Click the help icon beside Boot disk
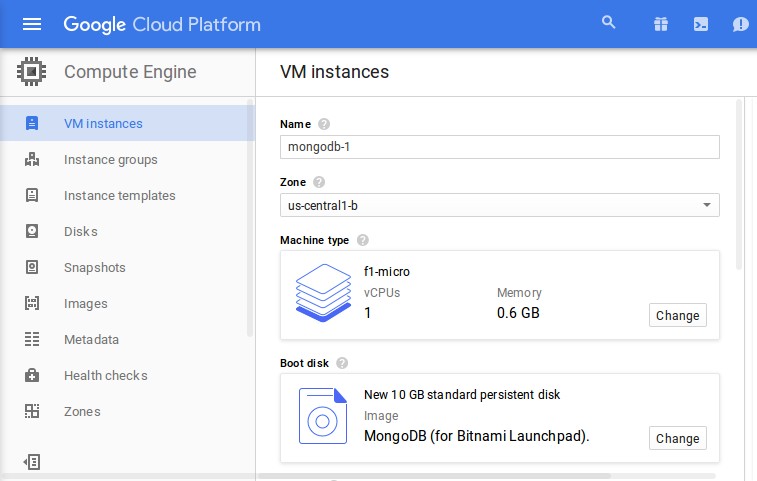Image resolution: width=757 pixels, height=481 pixels. coord(342,363)
